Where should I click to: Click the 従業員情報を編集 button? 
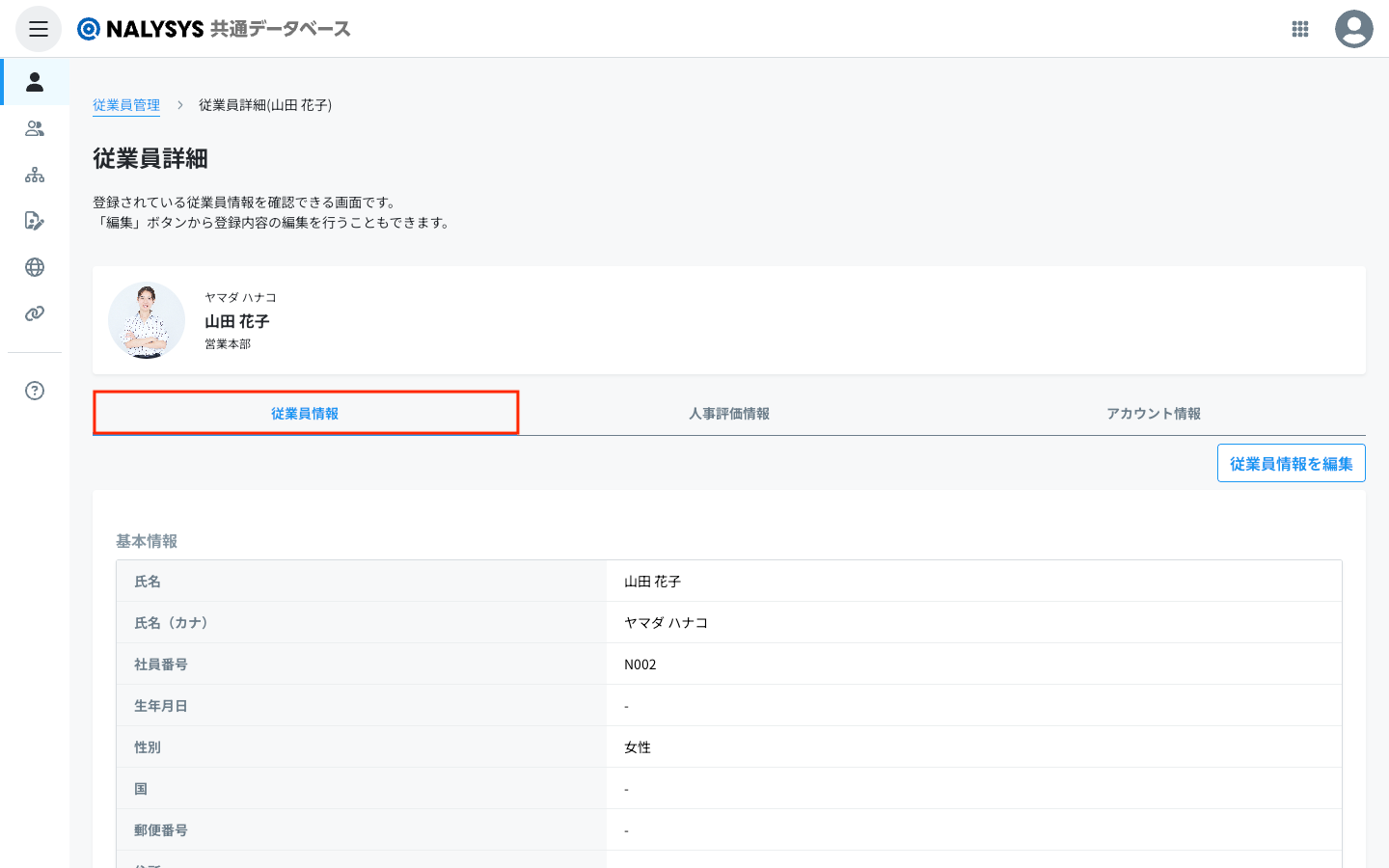[x=1291, y=464]
